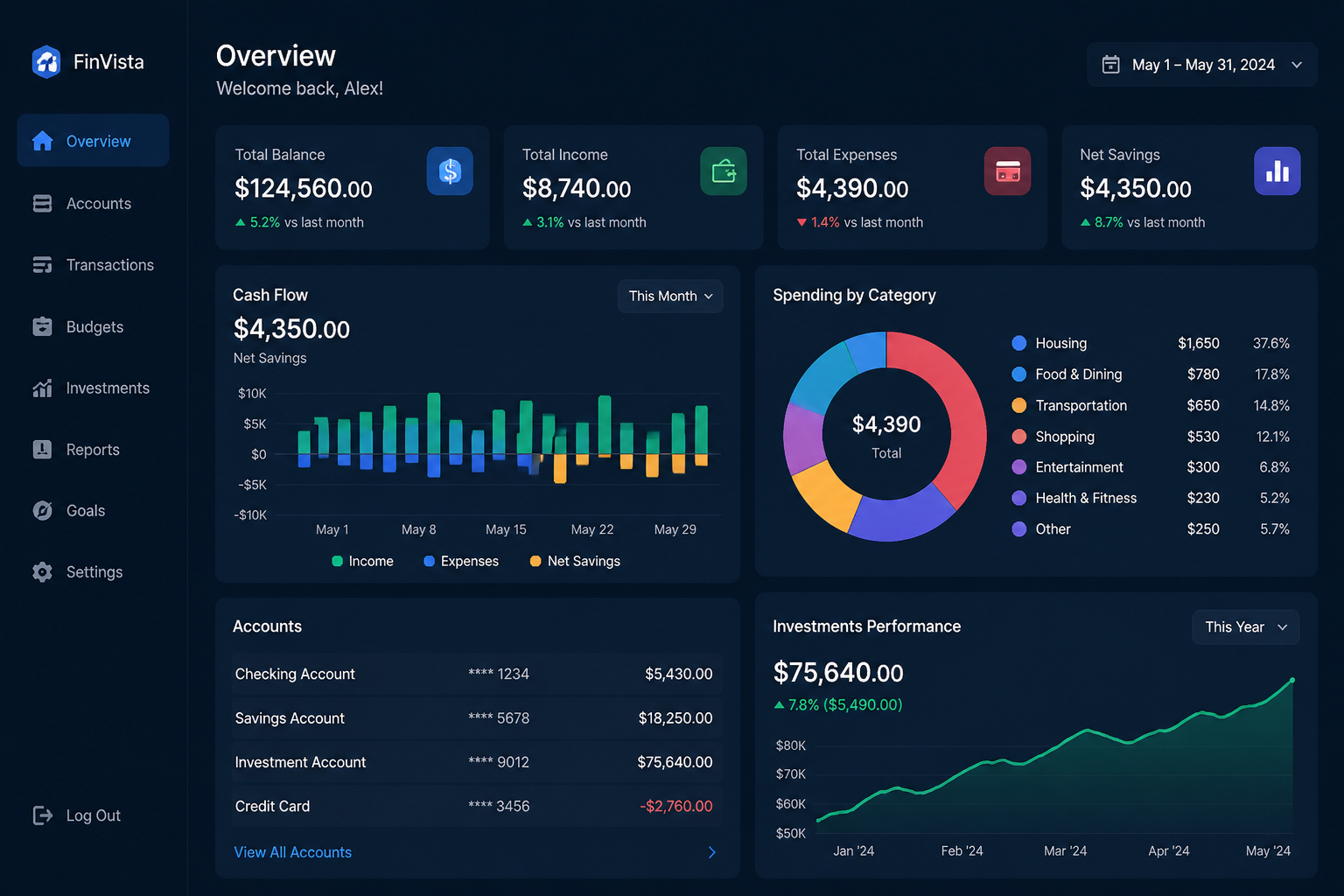This screenshot has width=1344, height=896.
Task: Click the Total Expenses card icon
Action: pos(1007,171)
